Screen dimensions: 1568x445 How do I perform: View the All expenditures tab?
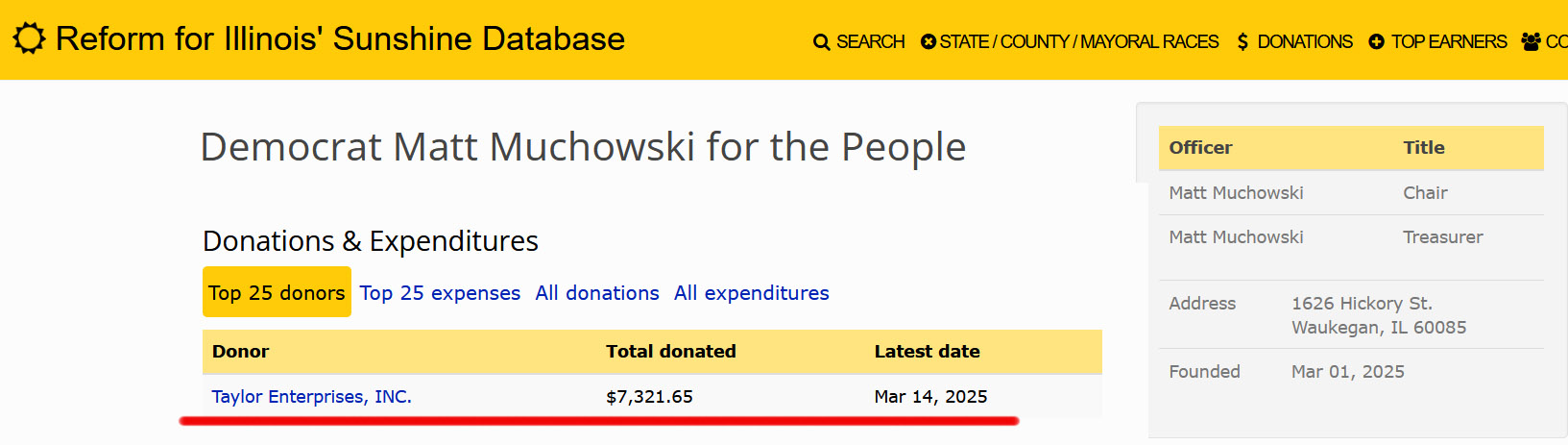752,293
